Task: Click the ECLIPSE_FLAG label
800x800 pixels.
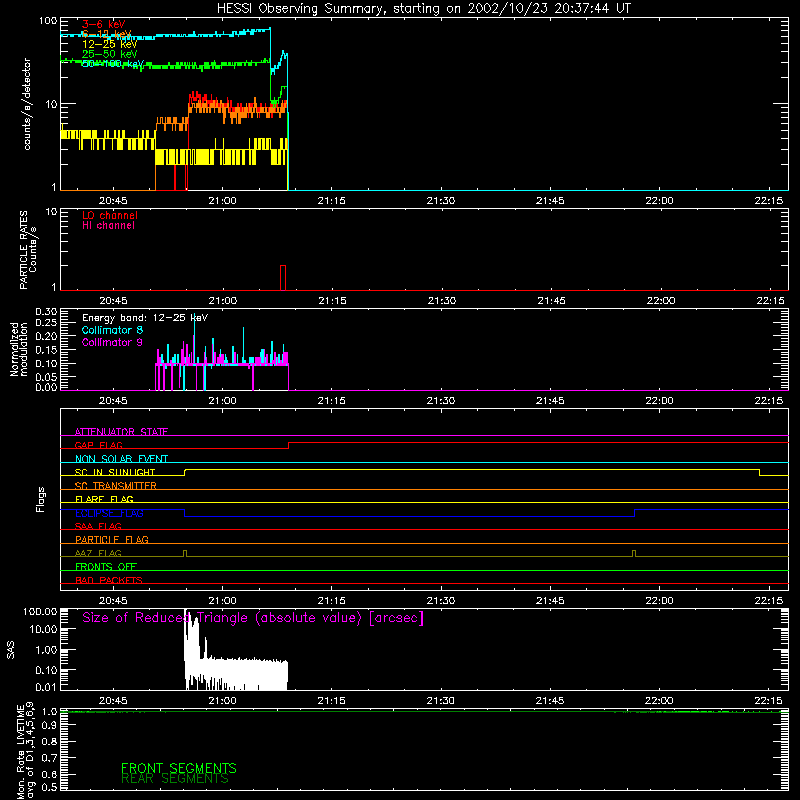Action: (109, 513)
